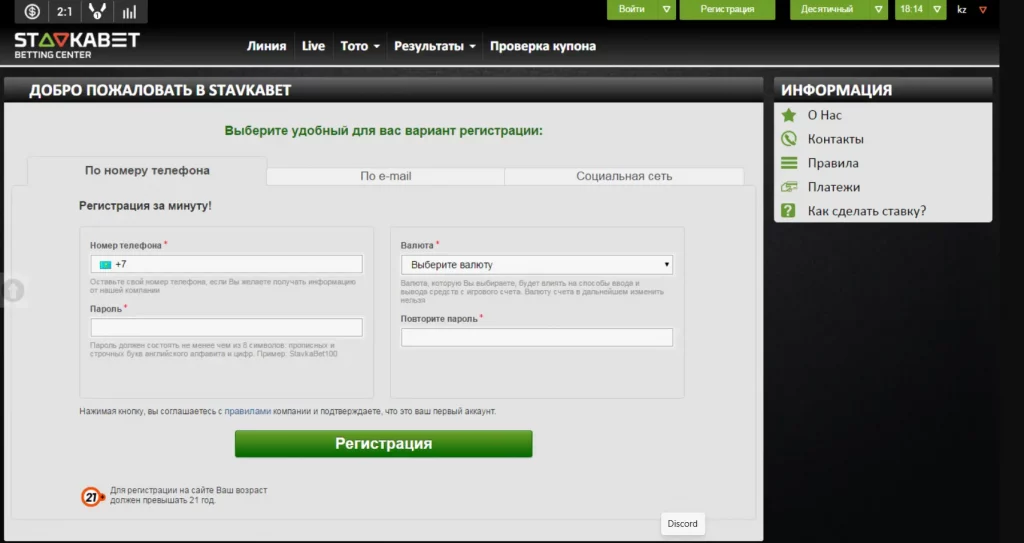The width and height of the screenshot is (1024, 543).
Task: Click the Регистрация button in top bar
Action: (727, 9)
